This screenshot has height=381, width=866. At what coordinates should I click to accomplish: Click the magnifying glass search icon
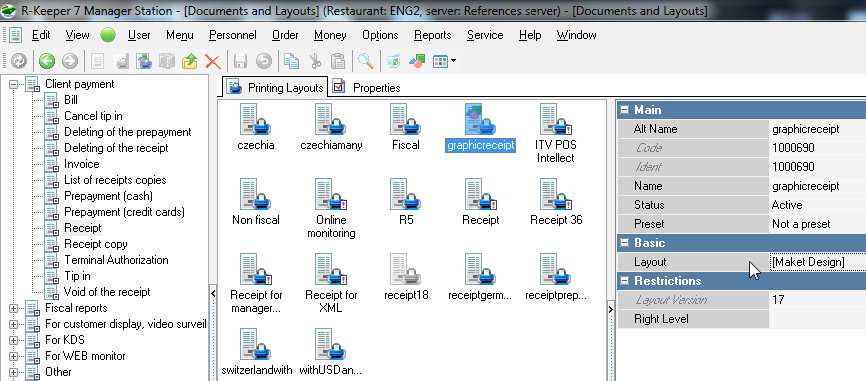point(366,61)
